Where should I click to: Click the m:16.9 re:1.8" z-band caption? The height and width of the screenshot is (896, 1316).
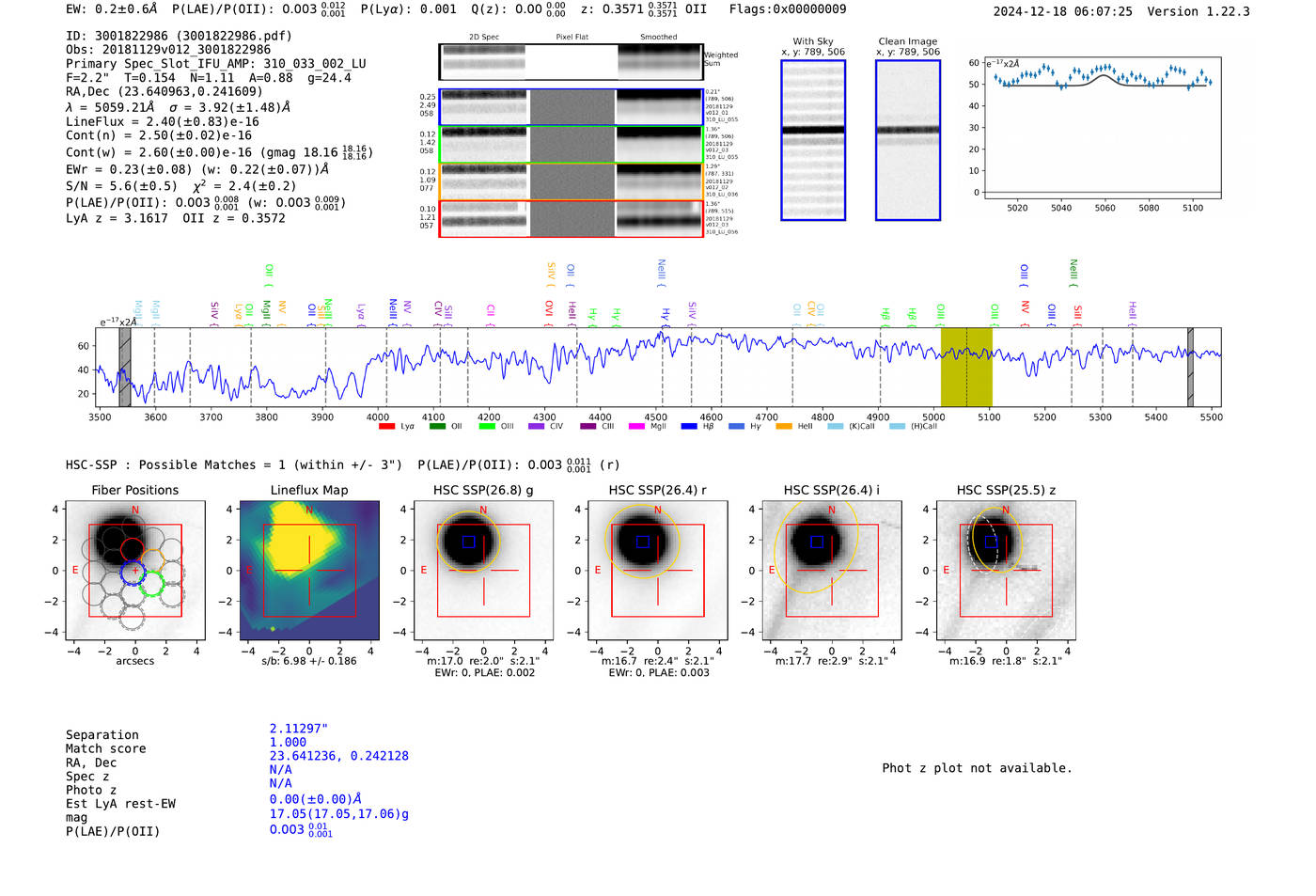(x=1006, y=661)
